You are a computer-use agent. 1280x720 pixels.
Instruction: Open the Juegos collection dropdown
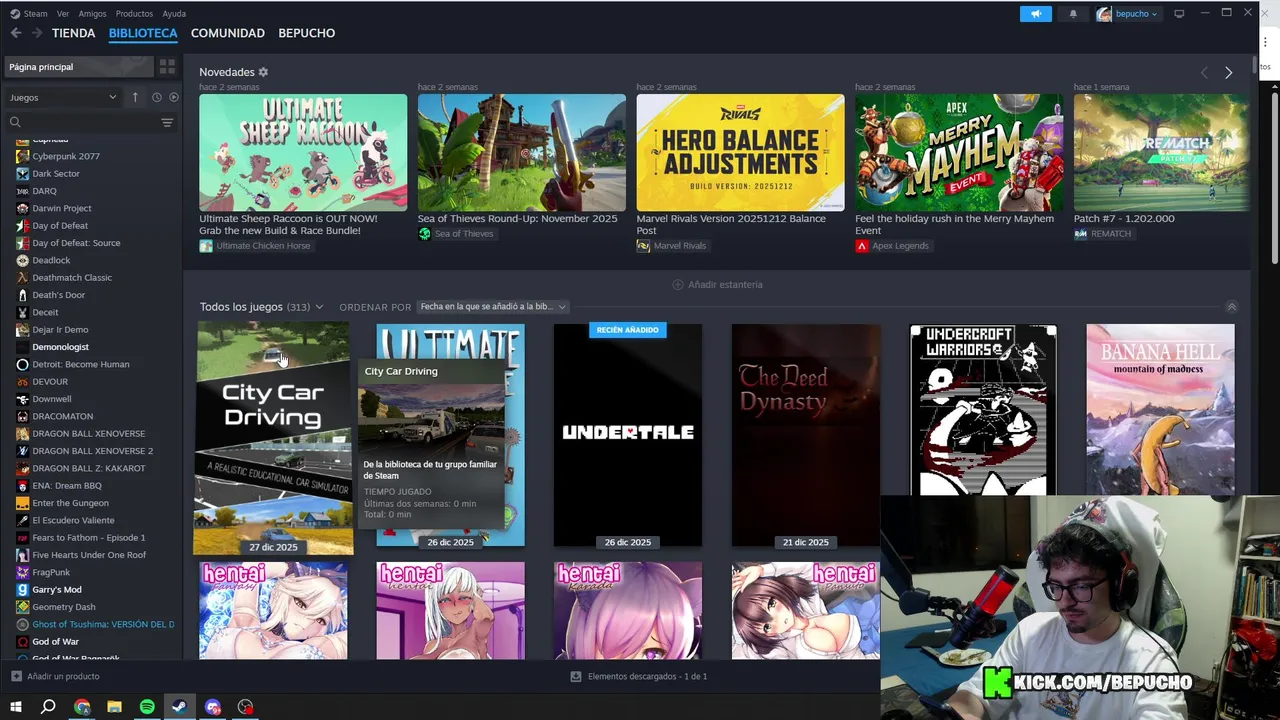pyautogui.click(x=63, y=97)
